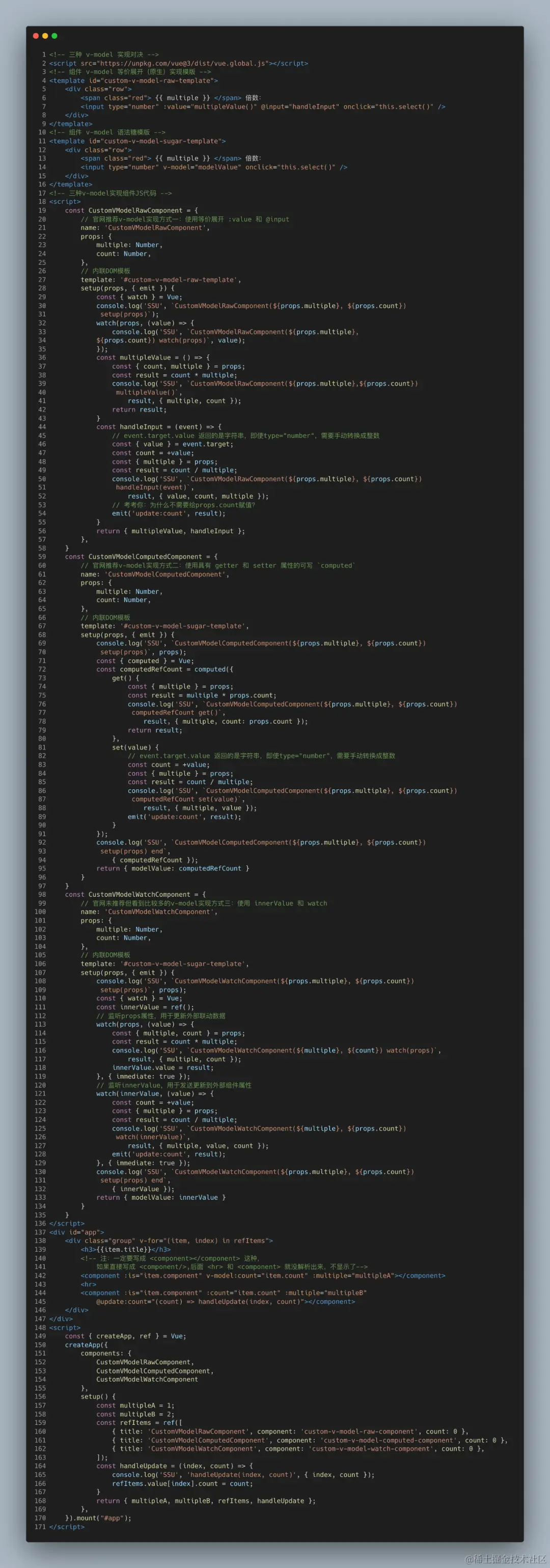Click the unpkg vue.global.js script URL

184,63
